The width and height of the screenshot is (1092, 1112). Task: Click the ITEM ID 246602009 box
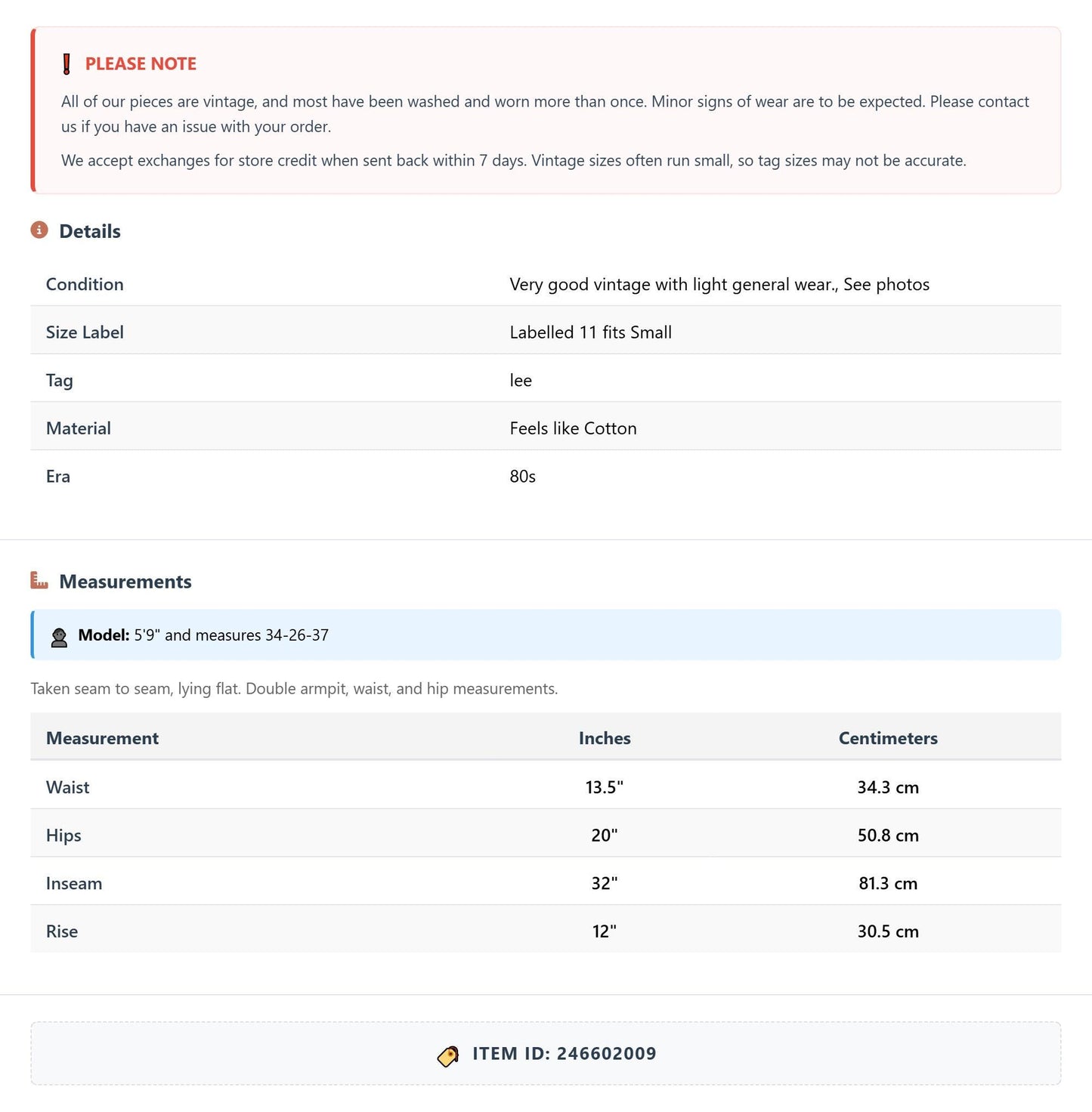(x=546, y=1054)
